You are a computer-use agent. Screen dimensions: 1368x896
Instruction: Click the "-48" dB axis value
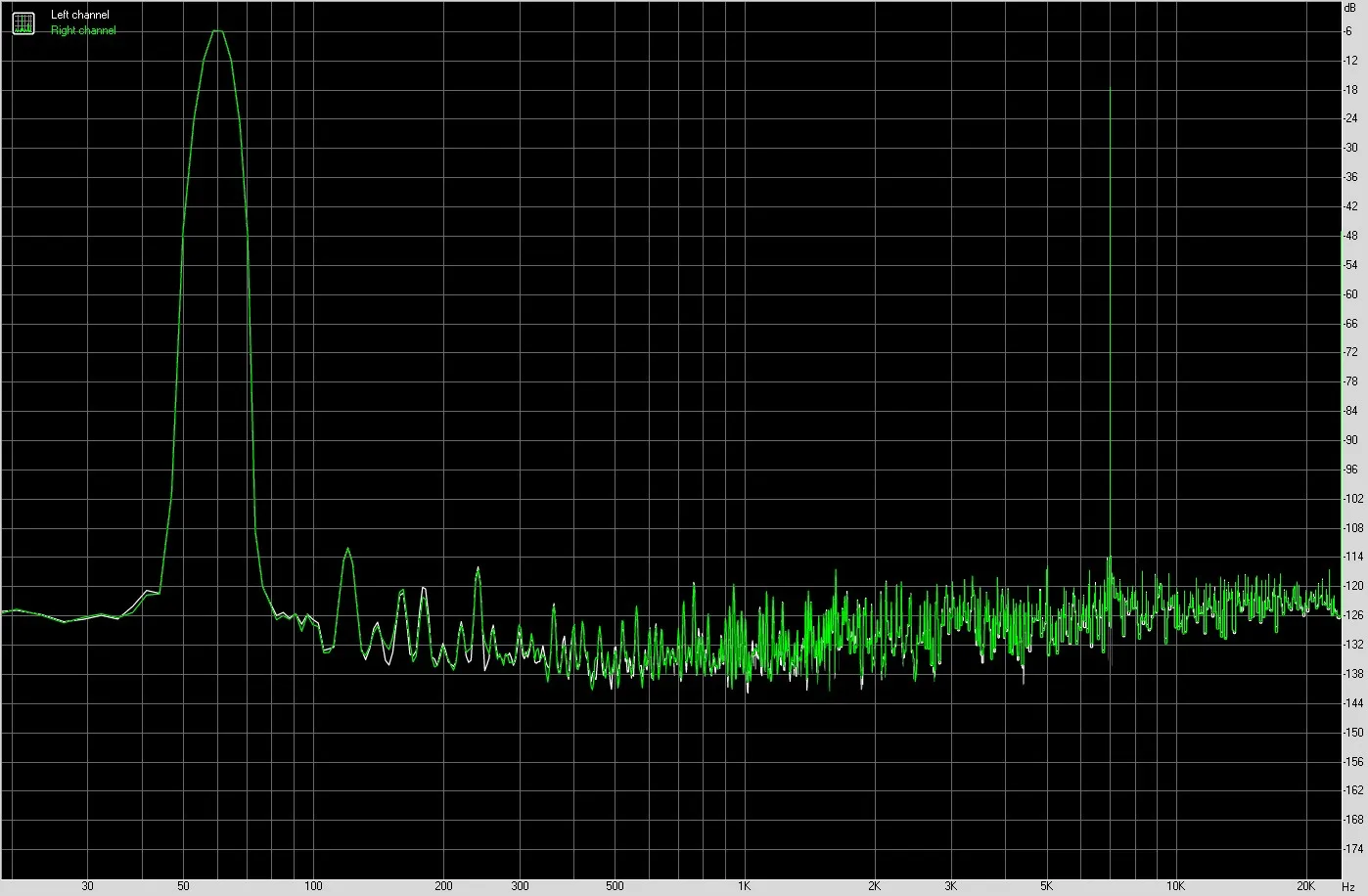point(1350,236)
